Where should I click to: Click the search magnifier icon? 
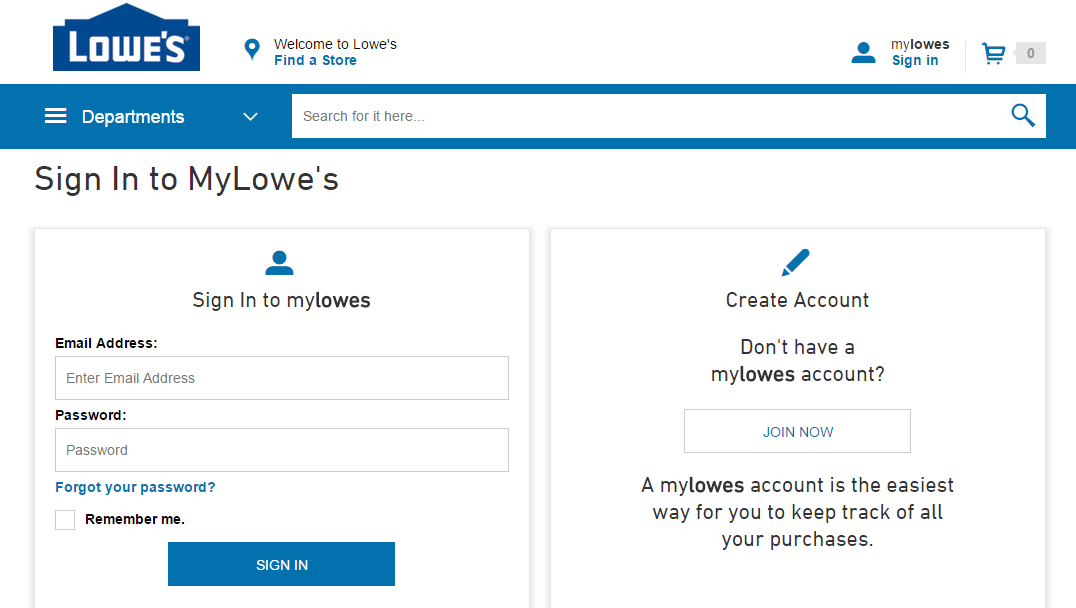coord(1022,115)
